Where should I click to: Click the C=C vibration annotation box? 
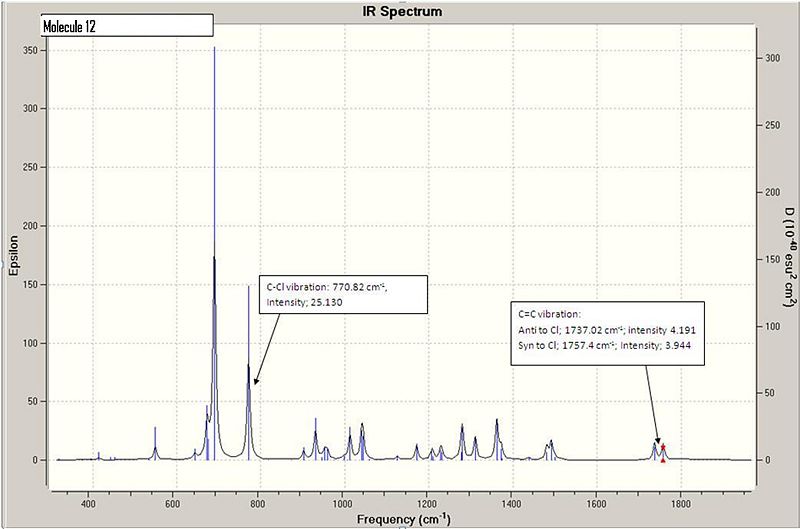[x=608, y=333]
